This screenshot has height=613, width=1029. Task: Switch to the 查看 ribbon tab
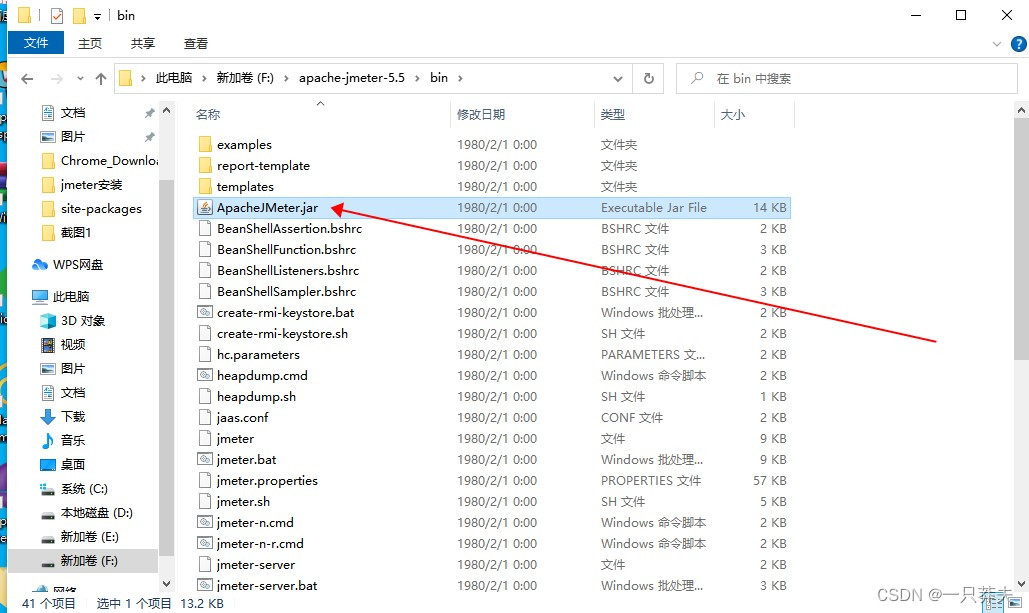[196, 43]
